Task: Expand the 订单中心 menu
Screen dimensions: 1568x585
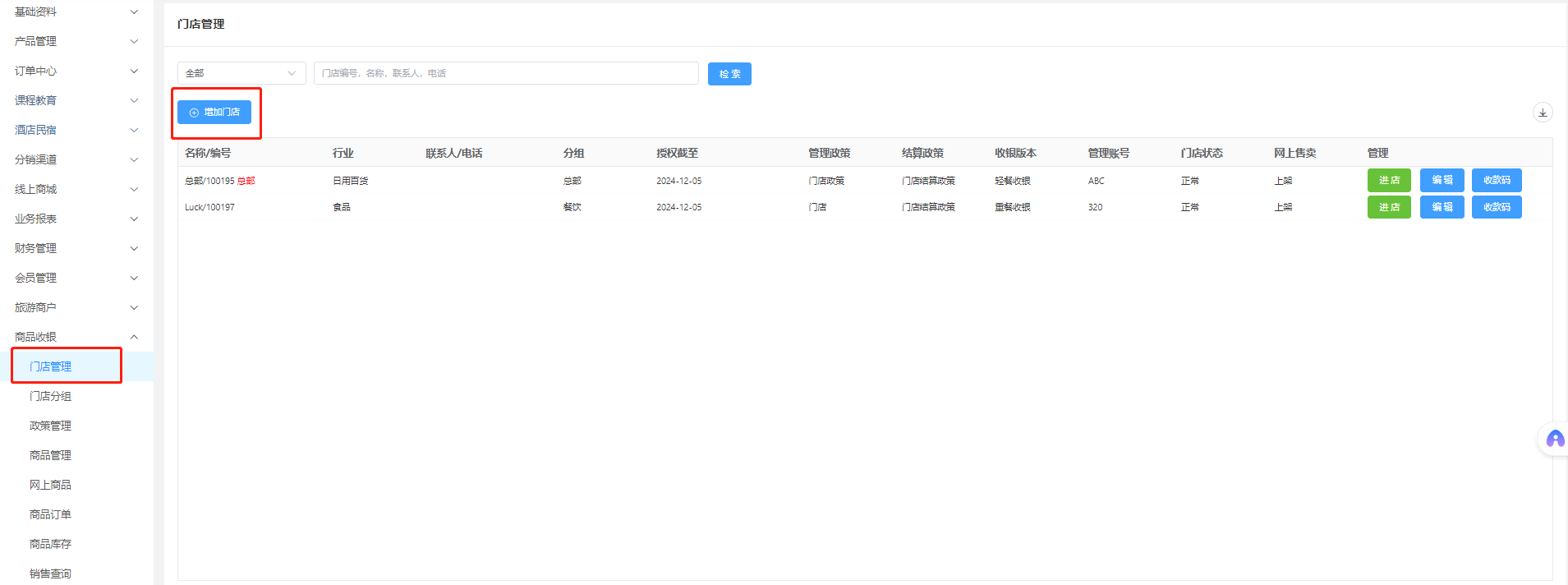Action: 76,71
